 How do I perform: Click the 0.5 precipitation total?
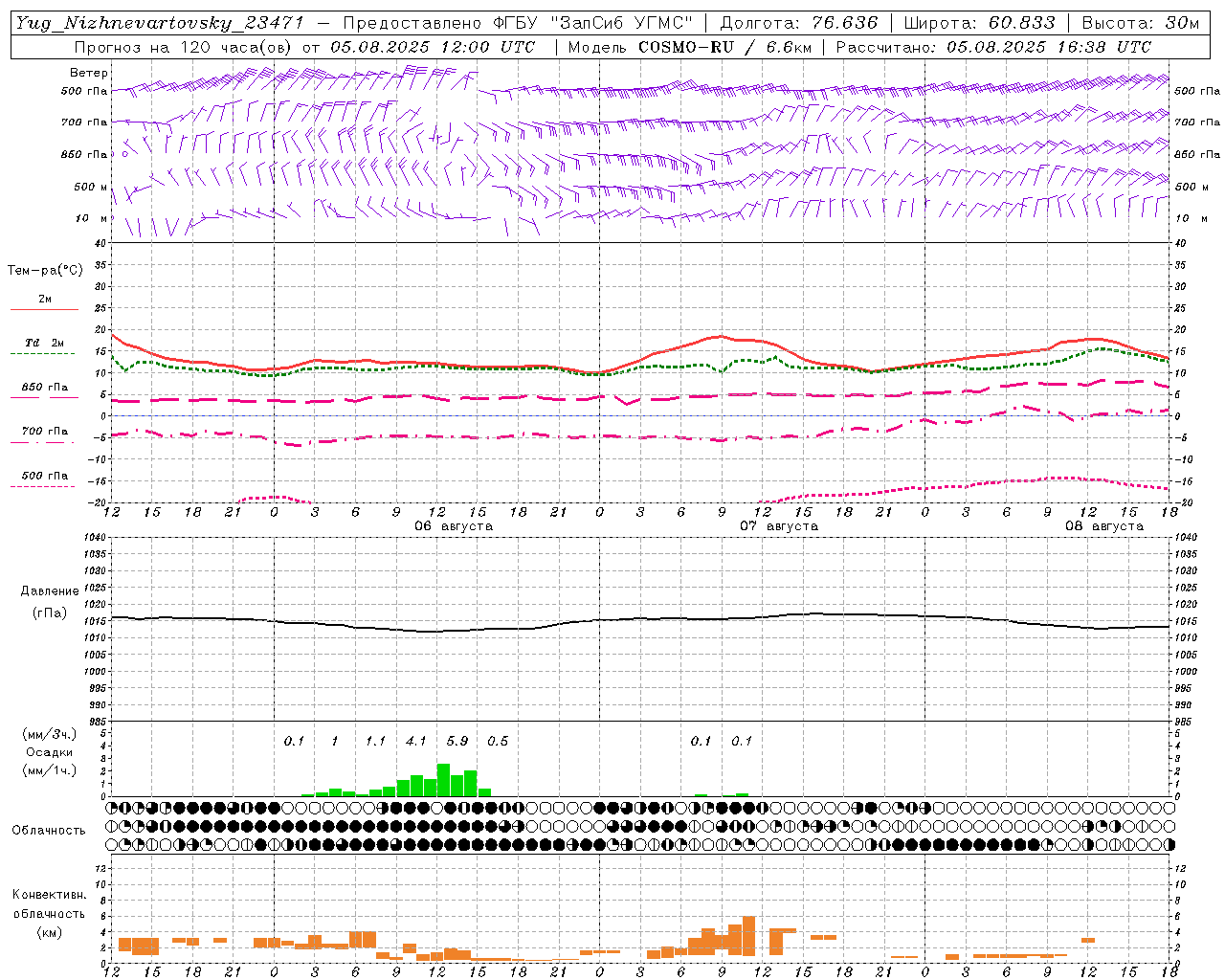(x=498, y=741)
